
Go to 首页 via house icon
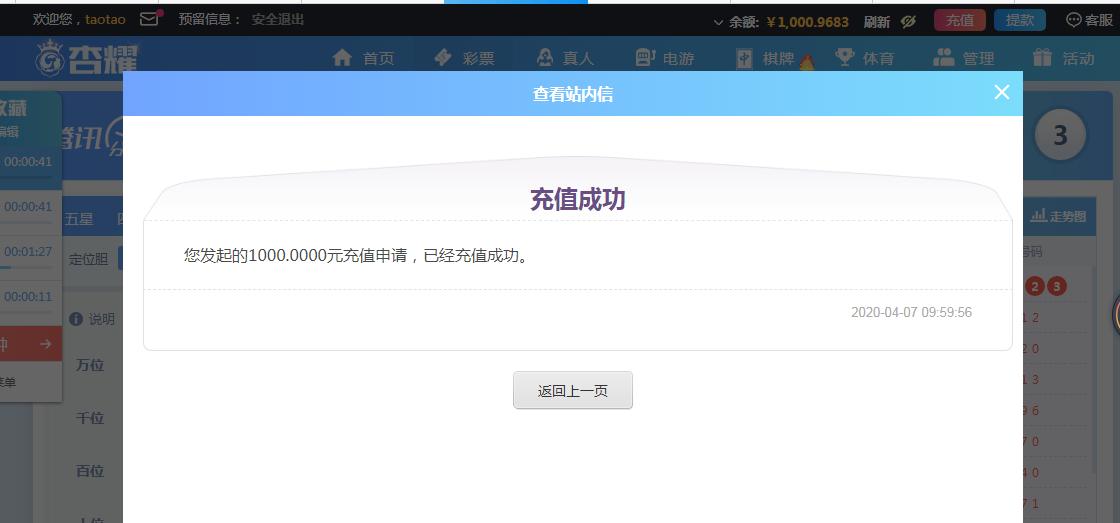point(343,58)
